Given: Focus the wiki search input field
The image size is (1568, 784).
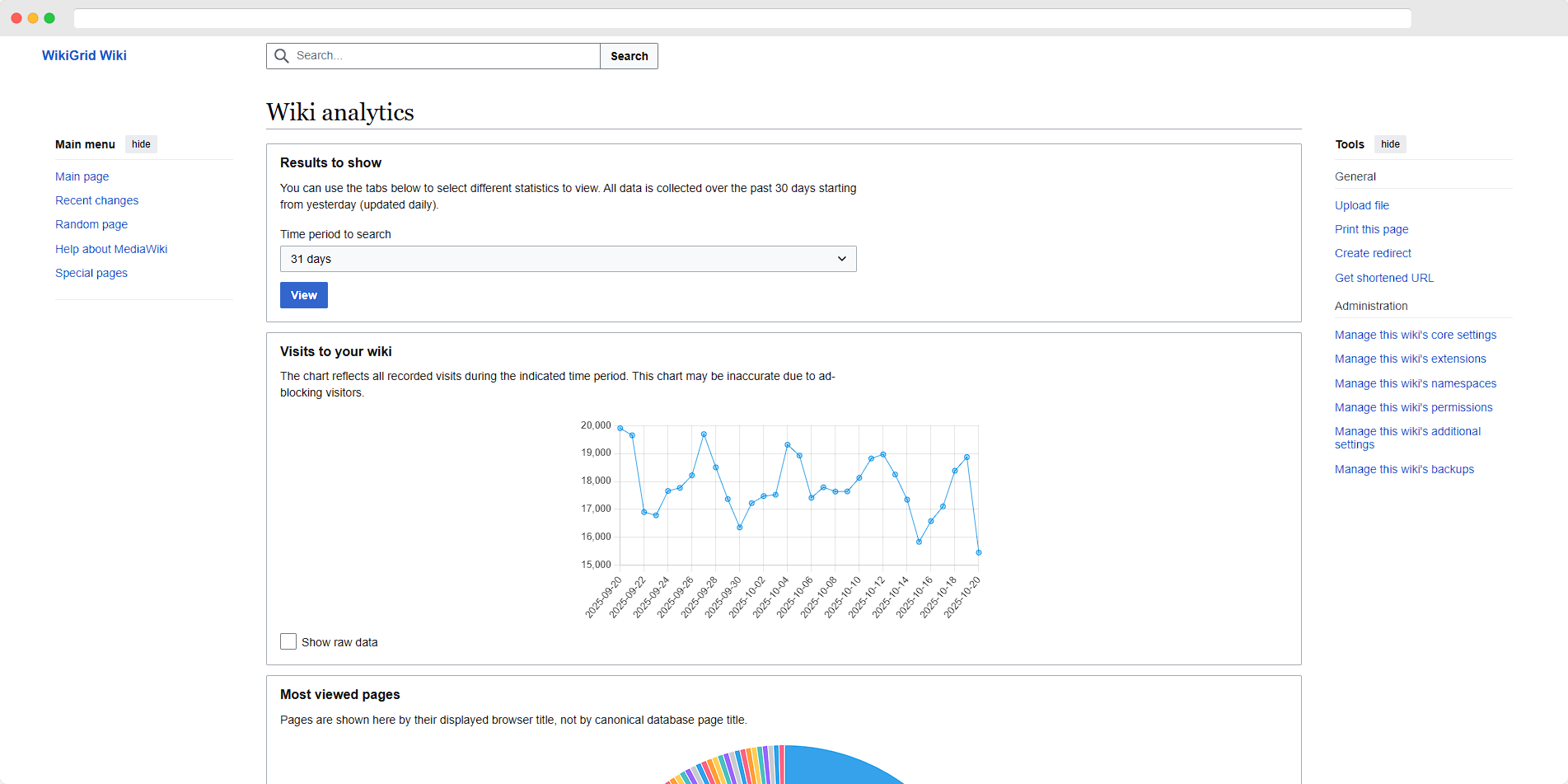Looking at the screenshot, I should pos(445,56).
